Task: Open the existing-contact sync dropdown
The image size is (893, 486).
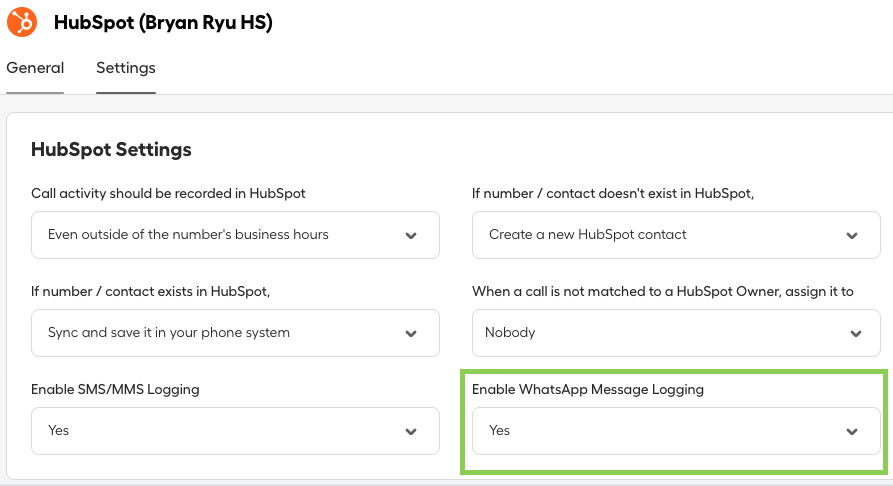Action: (x=235, y=333)
